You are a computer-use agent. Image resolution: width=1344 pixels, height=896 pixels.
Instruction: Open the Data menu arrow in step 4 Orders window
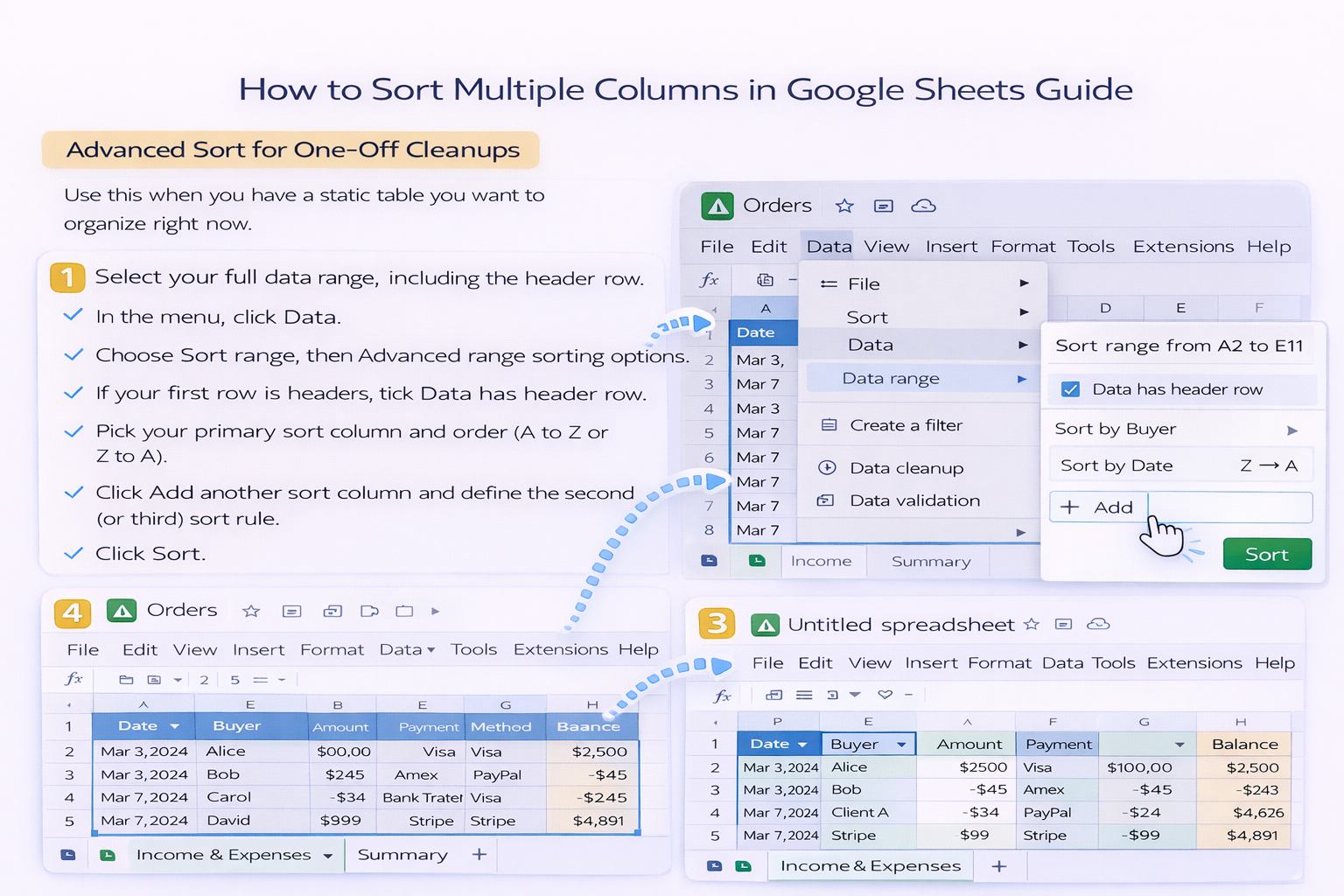coord(430,650)
